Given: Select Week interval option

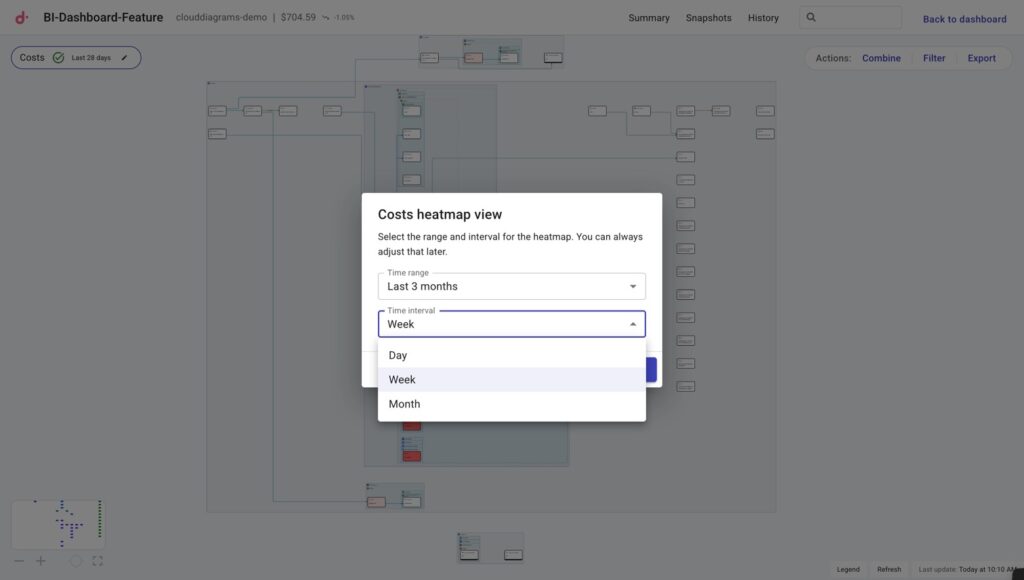Looking at the screenshot, I should pos(402,380).
